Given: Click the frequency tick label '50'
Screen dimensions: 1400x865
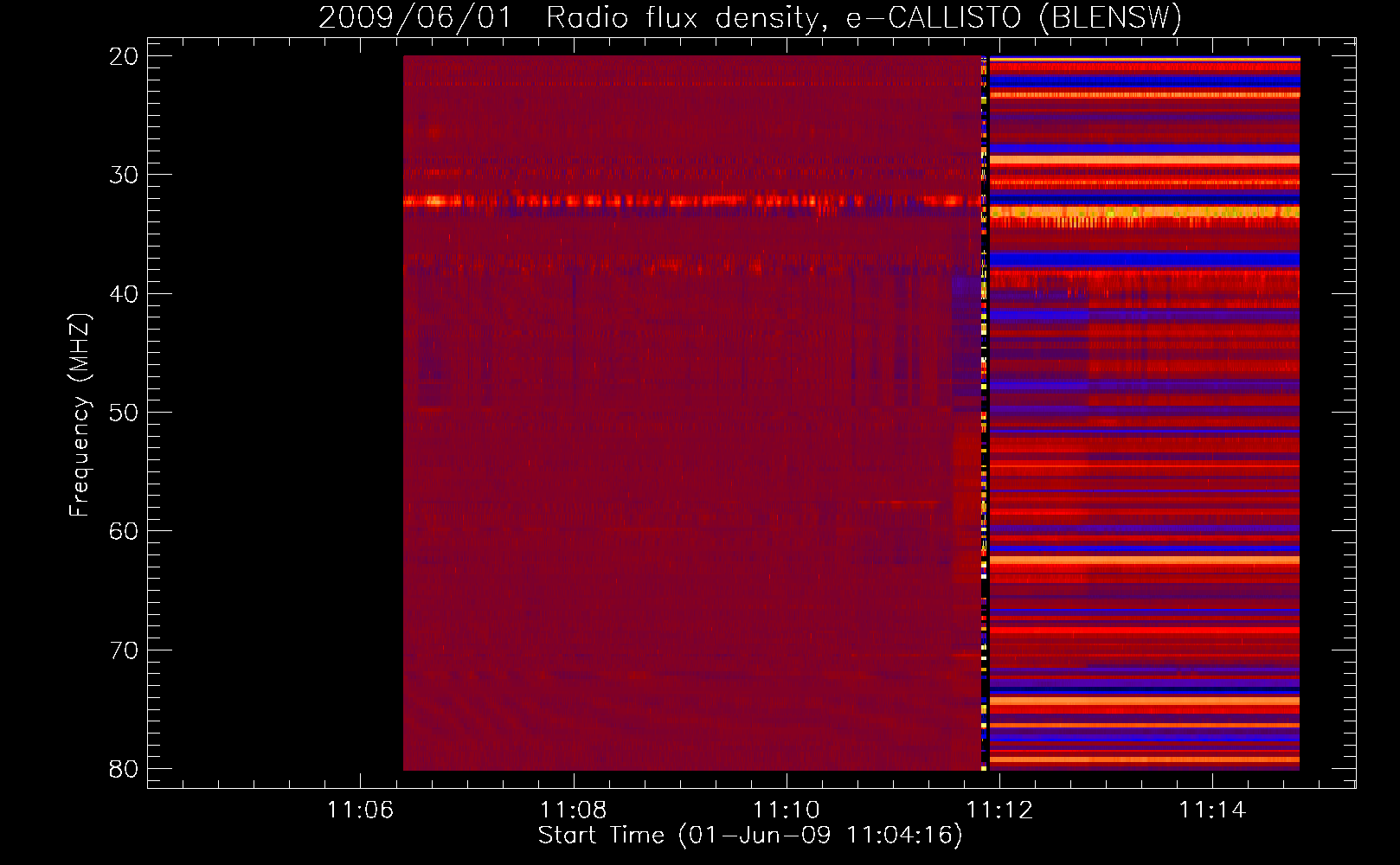Looking at the screenshot, I should click(124, 413).
